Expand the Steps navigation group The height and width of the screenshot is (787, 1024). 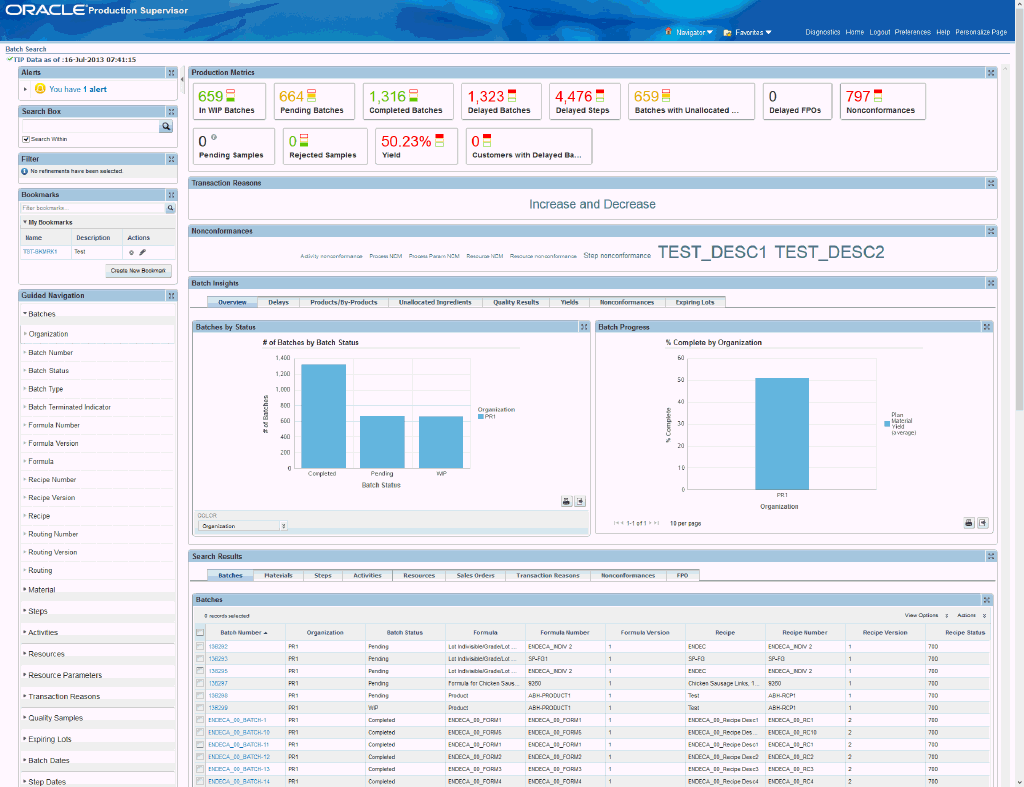click(25, 611)
